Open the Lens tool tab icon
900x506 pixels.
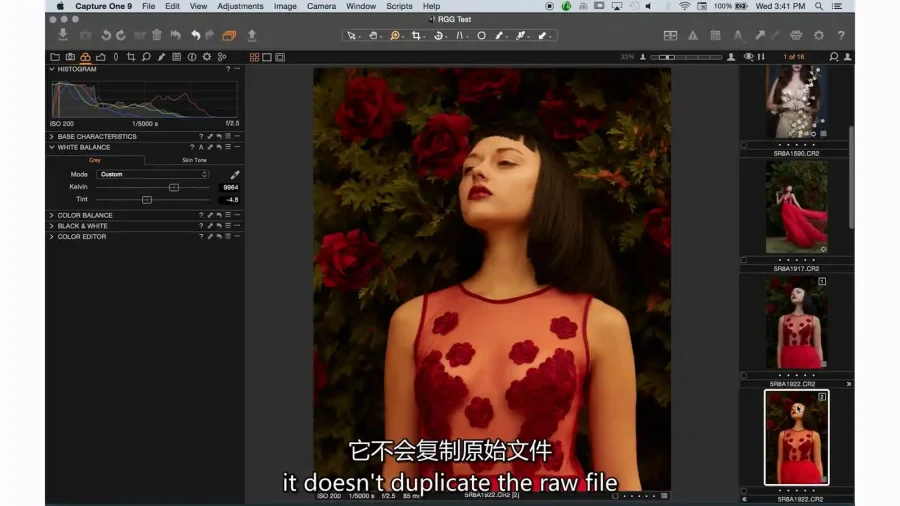click(x=116, y=57)
